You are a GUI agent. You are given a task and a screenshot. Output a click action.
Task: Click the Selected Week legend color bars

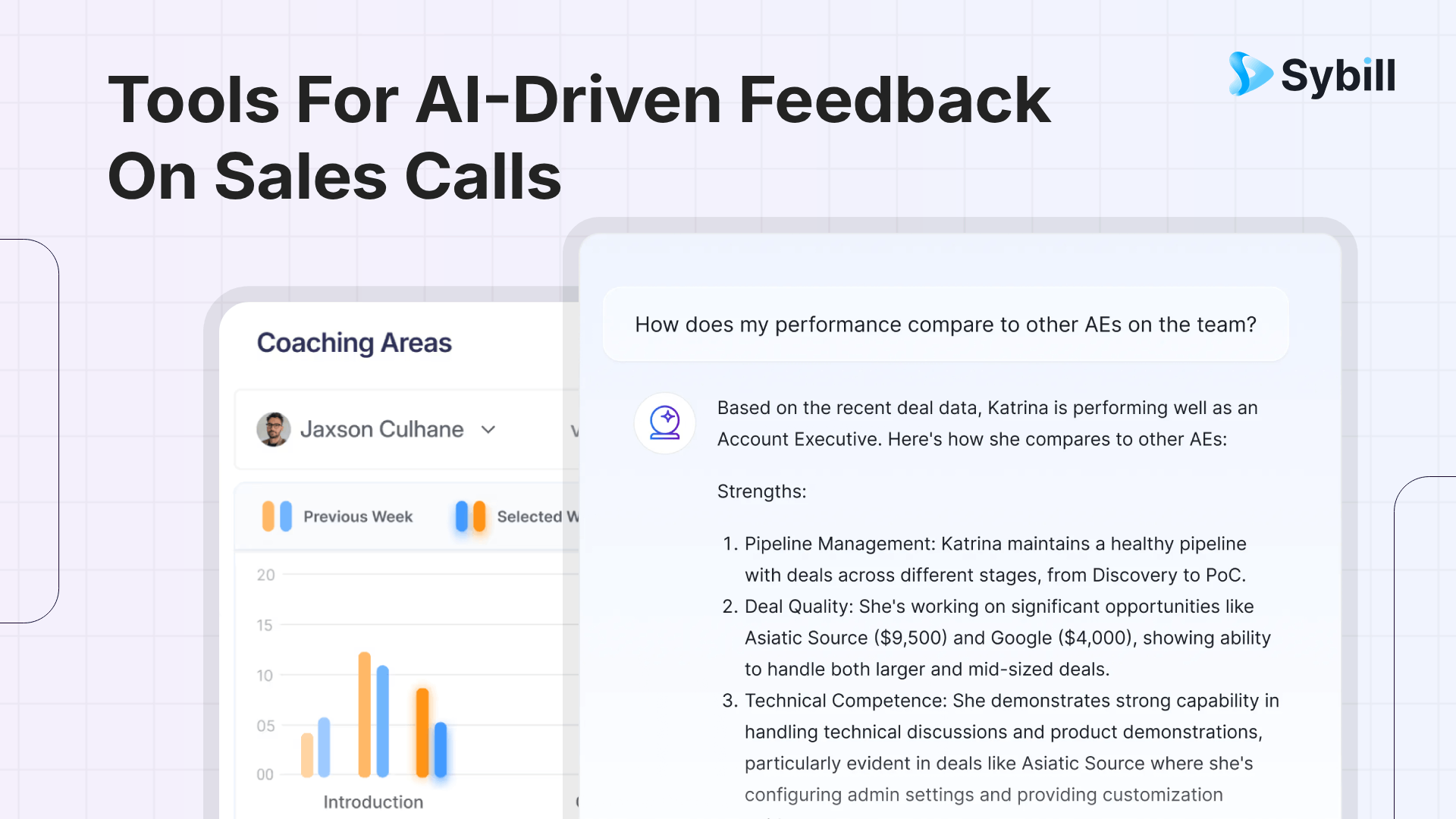tap(470, 516)
